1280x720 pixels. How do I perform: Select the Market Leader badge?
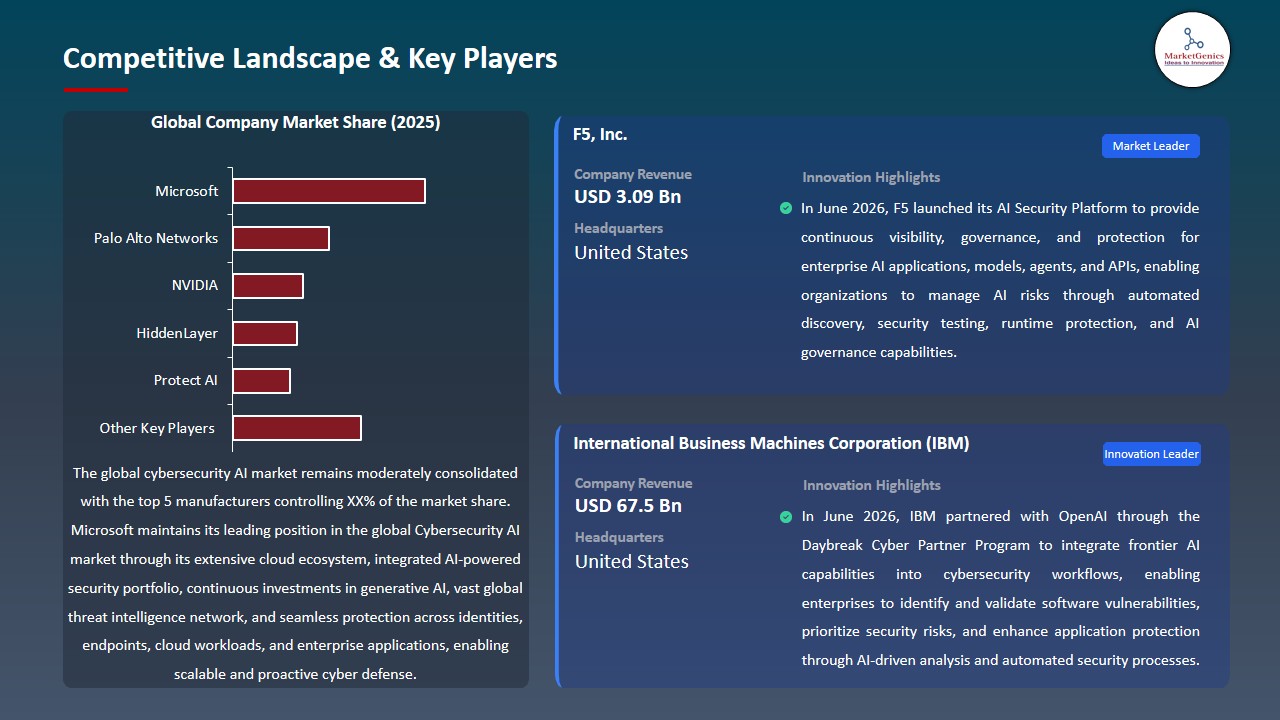point(1151,146)
